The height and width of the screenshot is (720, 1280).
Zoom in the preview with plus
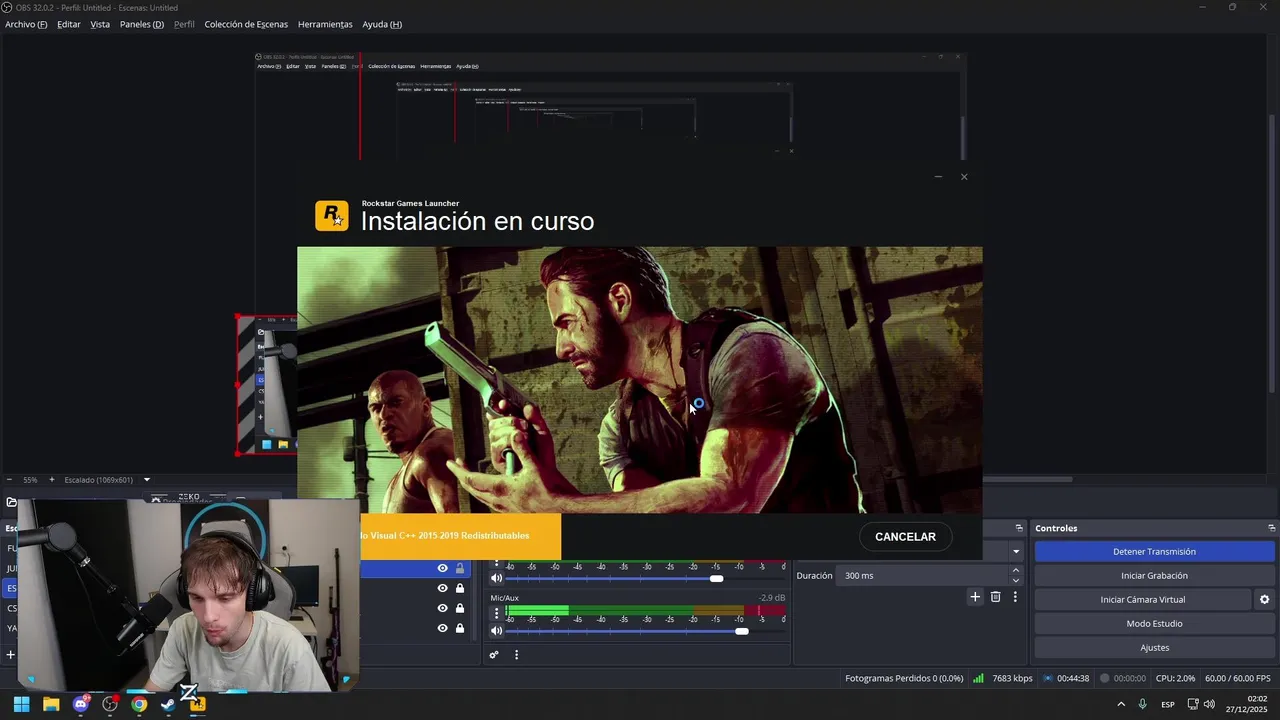click(x=52, y=480)
